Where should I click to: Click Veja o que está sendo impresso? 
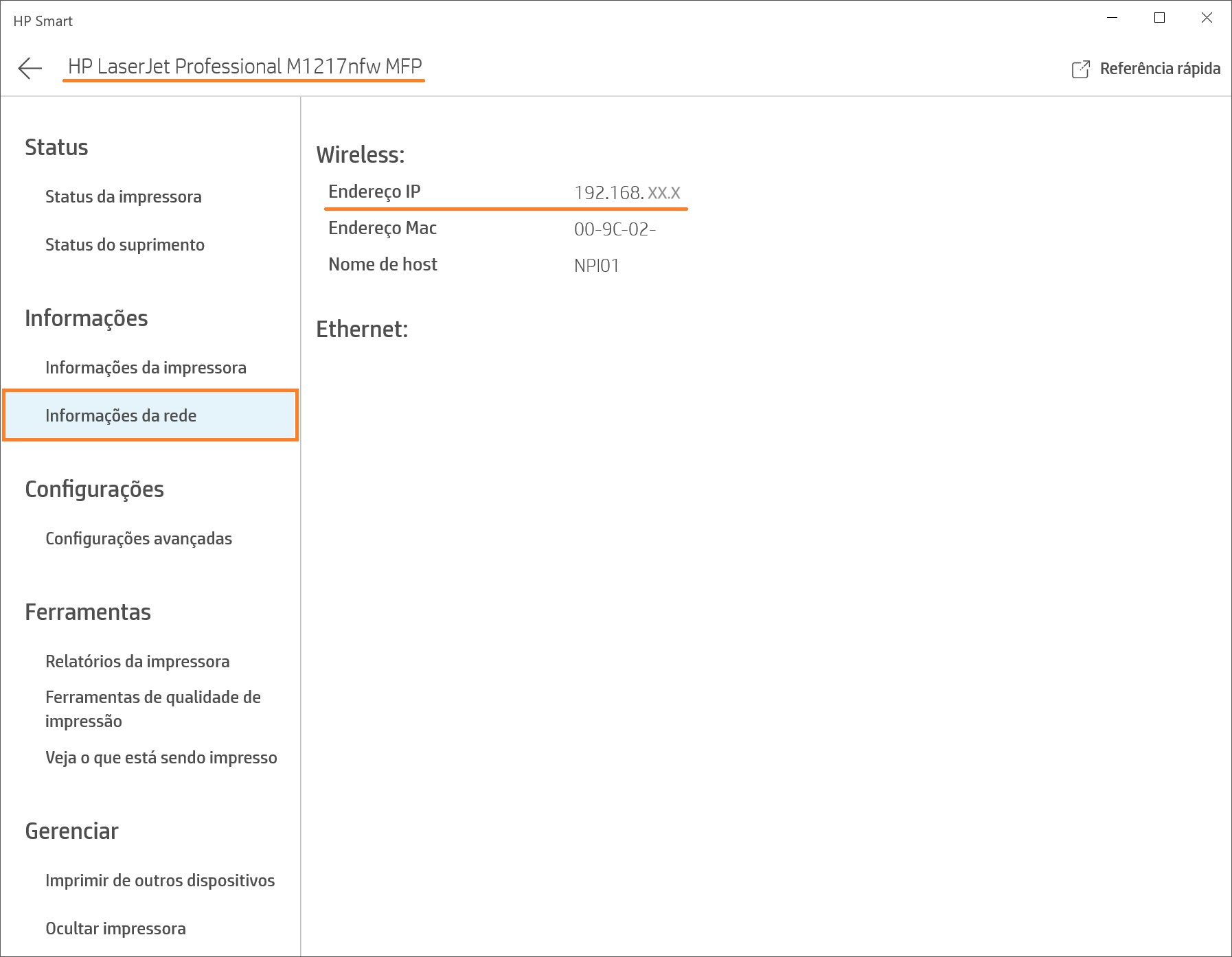pyautogui.click(x=161, y=758)
